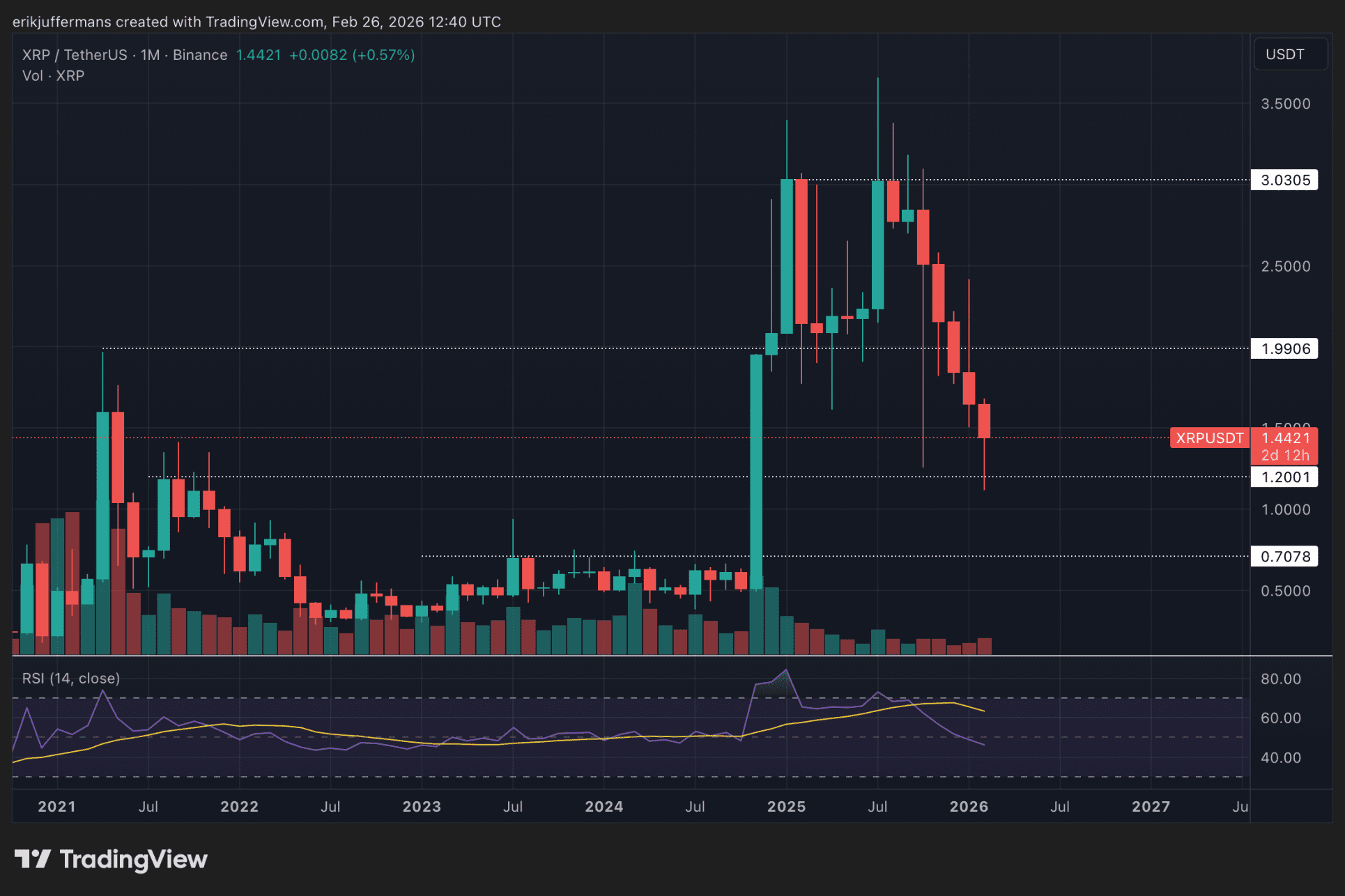Click the 2026 marker on time axis
The image size is (1345, 896).
[x=968, y=806]
